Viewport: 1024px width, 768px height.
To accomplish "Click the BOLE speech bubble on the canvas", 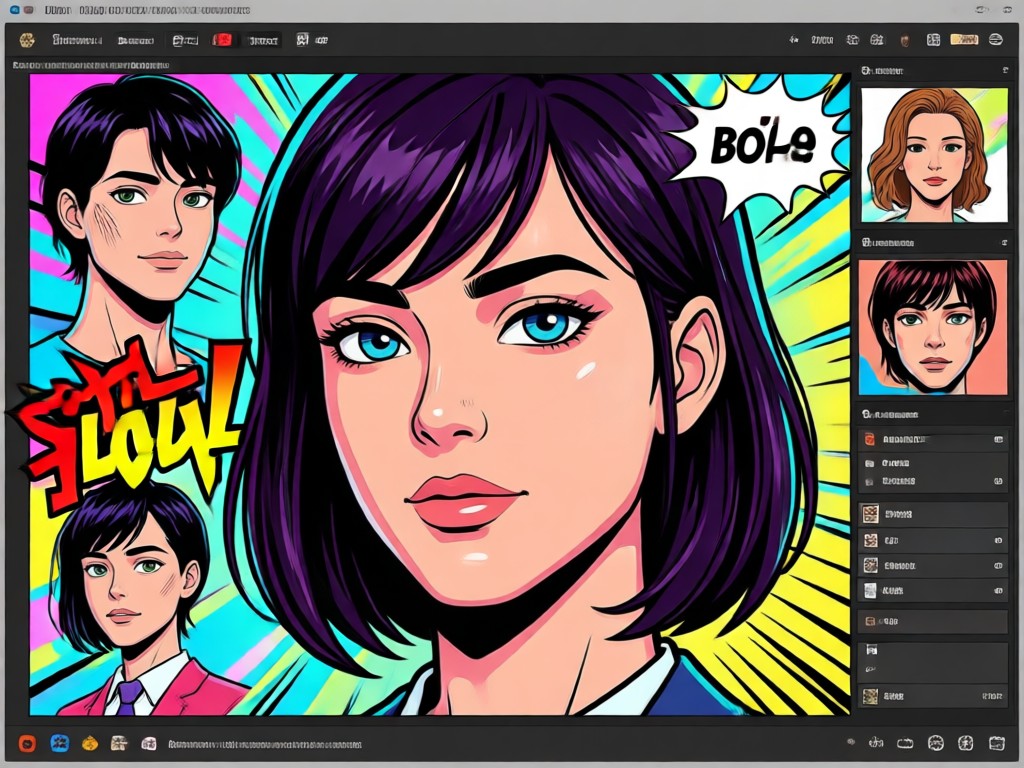I will 764,144.
